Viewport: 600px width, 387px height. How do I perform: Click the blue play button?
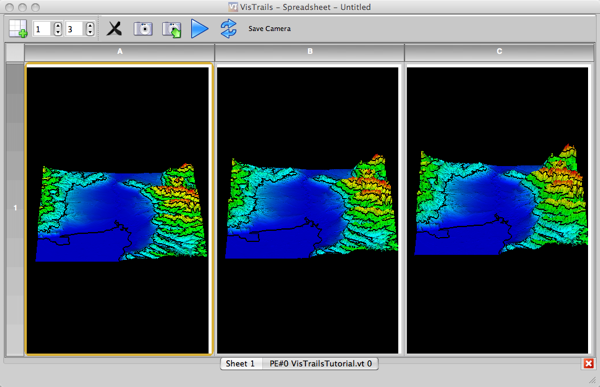(x=199, y=29)
